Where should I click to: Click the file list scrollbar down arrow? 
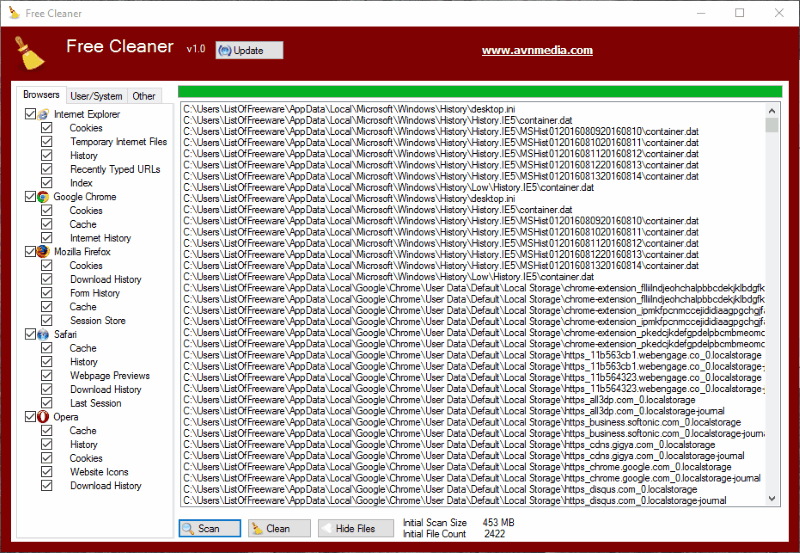[x=772, y=498]
